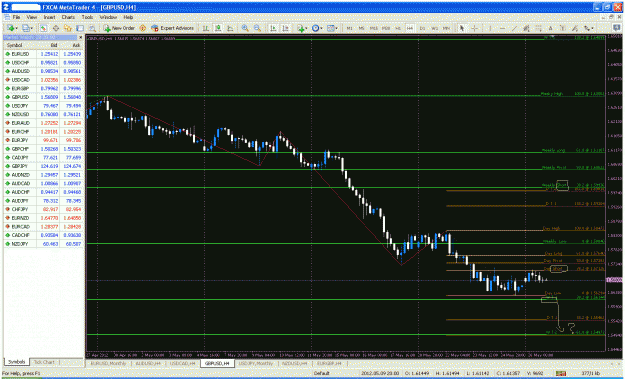Zoom out on the chart
Screen dimensions: 625x379
point(257,28)
